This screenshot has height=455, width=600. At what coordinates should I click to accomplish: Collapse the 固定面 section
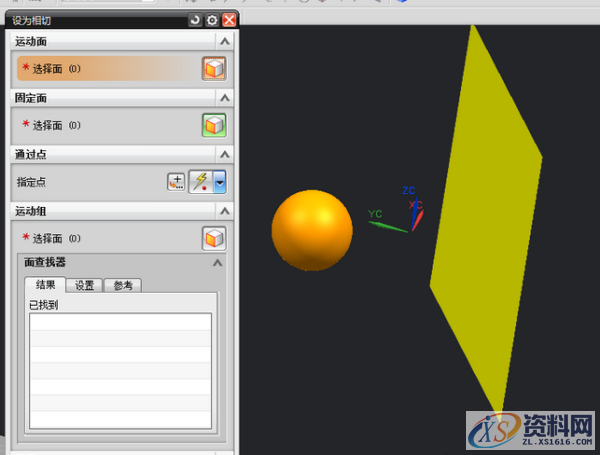(225, 98)
